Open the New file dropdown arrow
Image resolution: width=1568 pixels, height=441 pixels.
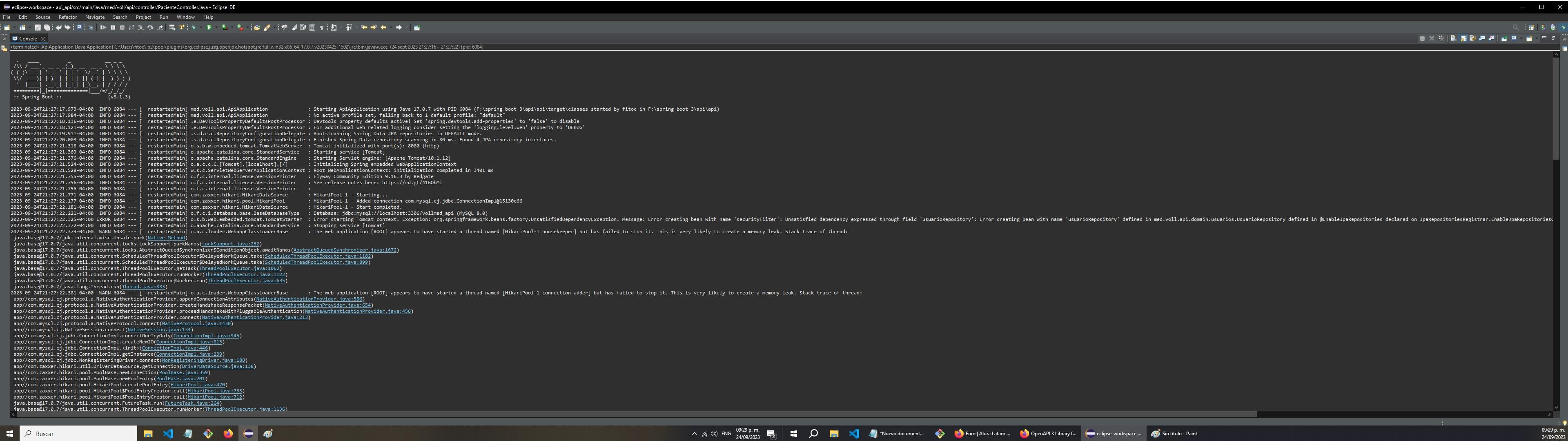(15, 27)
